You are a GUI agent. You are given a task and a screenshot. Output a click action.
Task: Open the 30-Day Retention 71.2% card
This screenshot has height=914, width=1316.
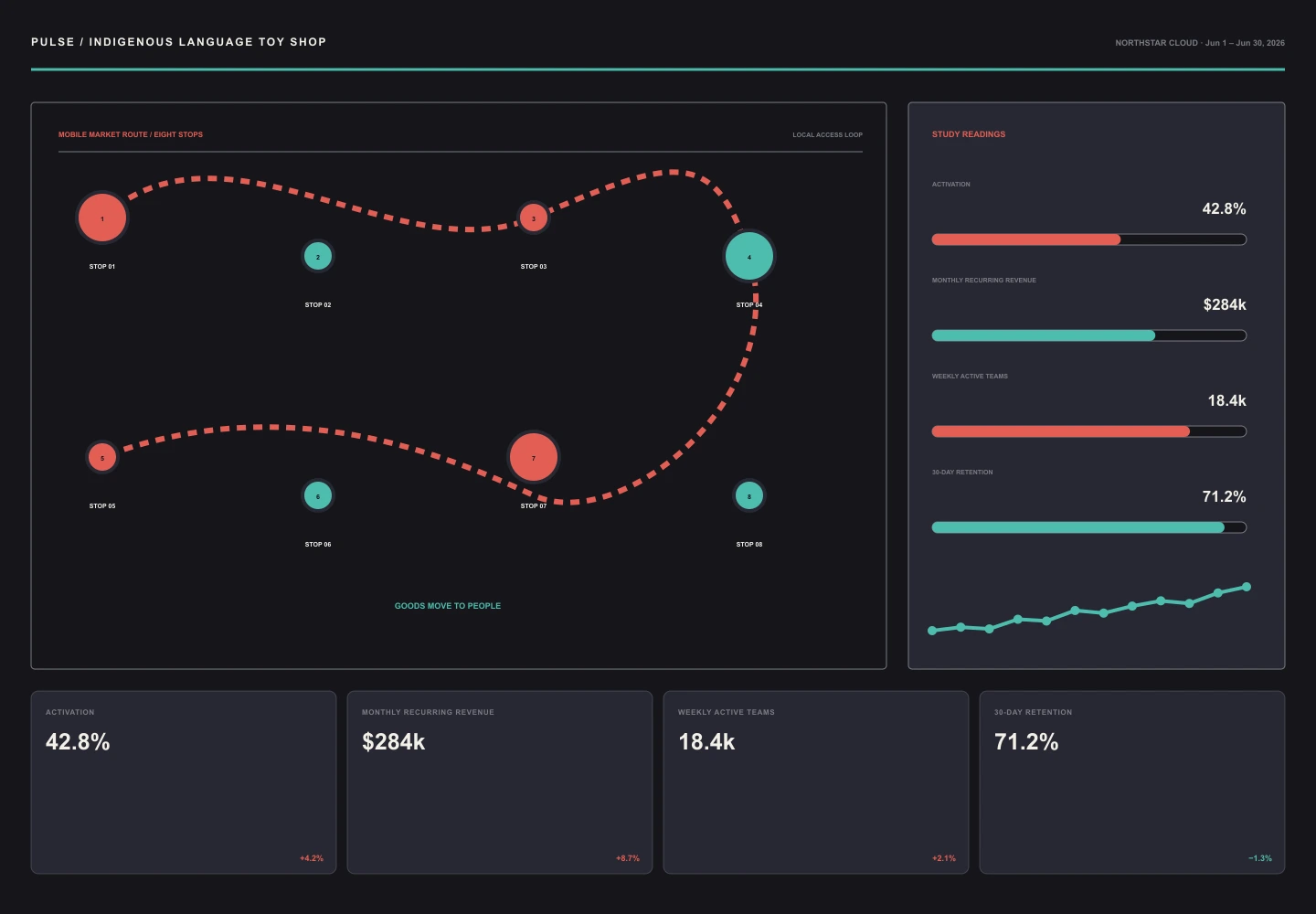tap(1132, 782)
